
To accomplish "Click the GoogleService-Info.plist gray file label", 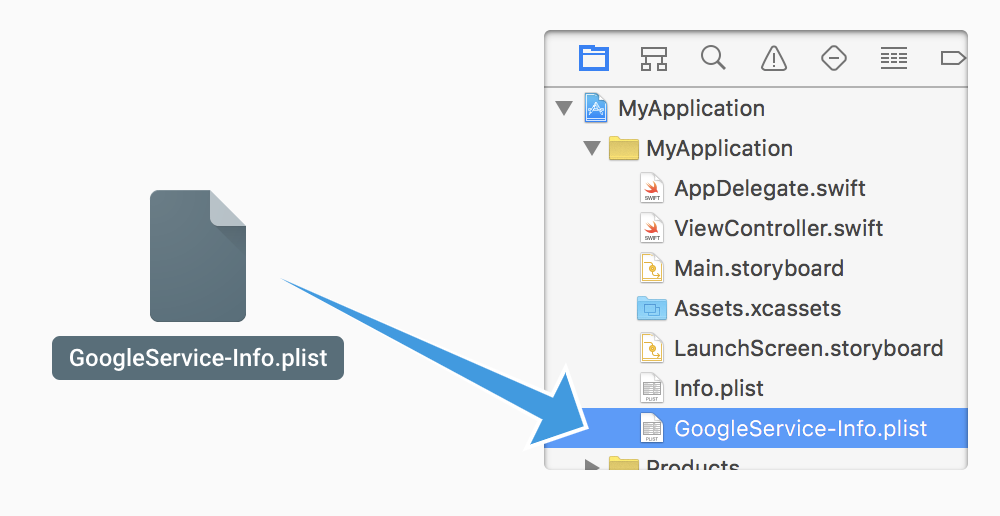I will 198,358.
